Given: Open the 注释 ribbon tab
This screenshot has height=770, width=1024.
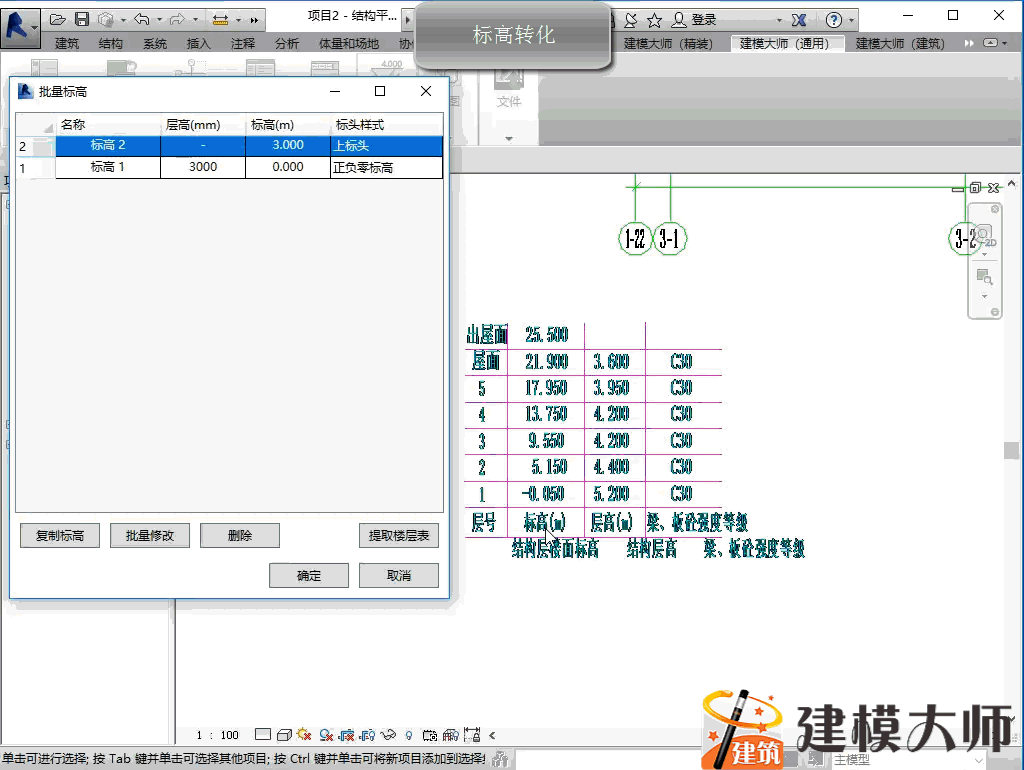Looking at the screenshot, I should (242, 44).
